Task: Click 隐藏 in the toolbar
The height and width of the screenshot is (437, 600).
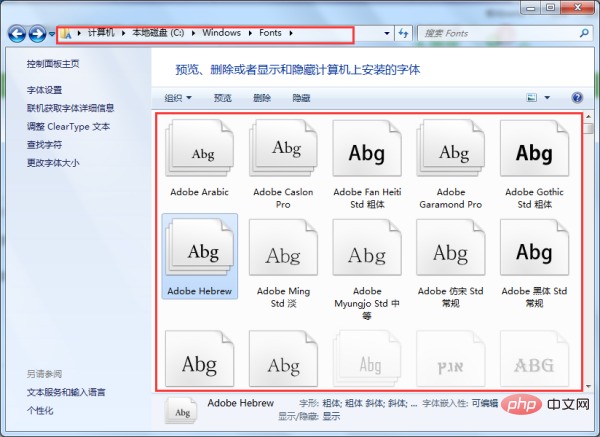Action: (301, 98)
